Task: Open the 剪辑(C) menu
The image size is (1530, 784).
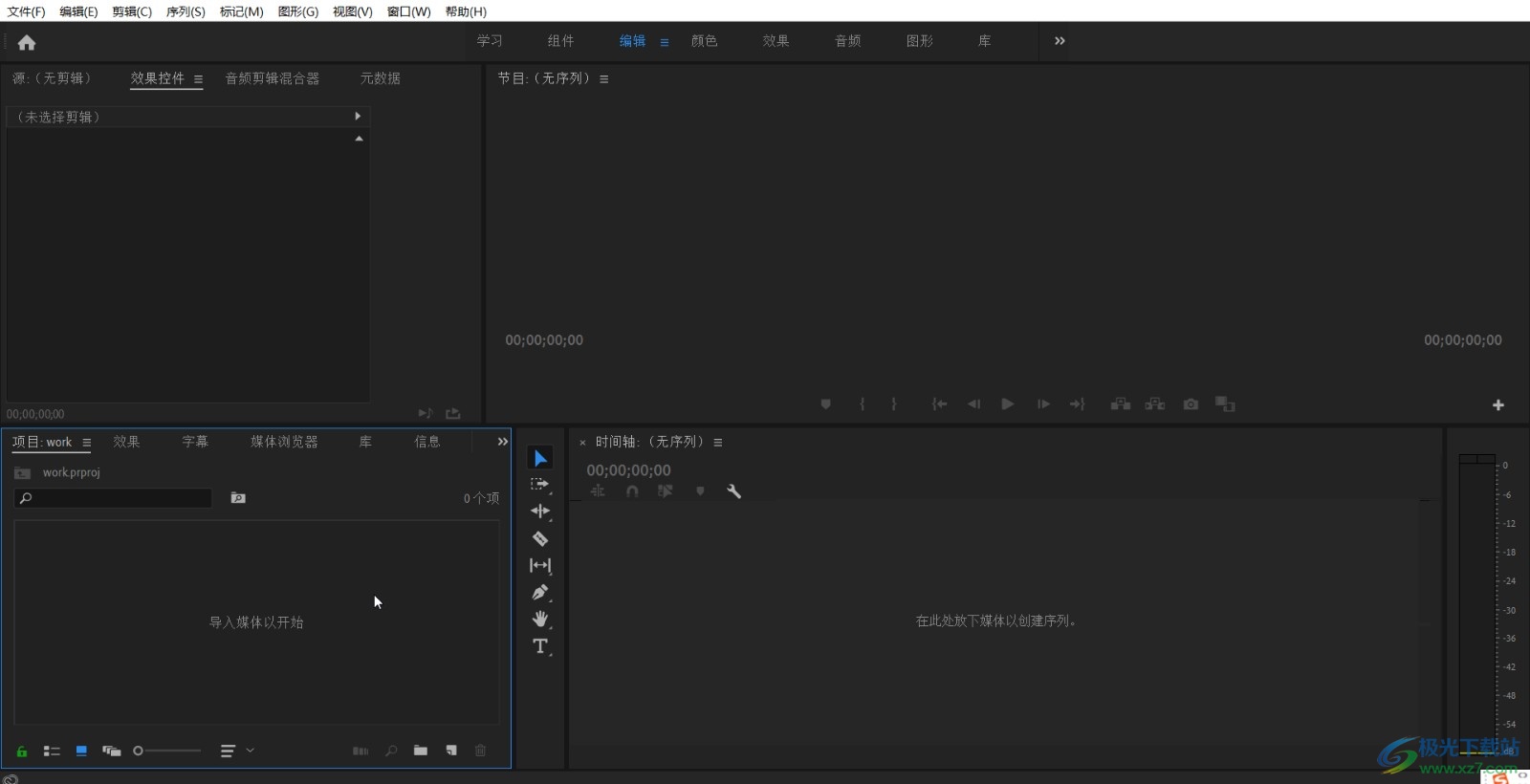Action: click(132, 11)
